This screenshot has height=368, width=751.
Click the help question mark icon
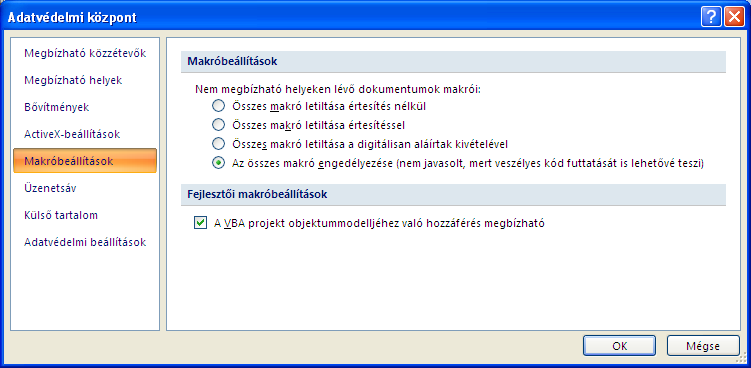711,18
